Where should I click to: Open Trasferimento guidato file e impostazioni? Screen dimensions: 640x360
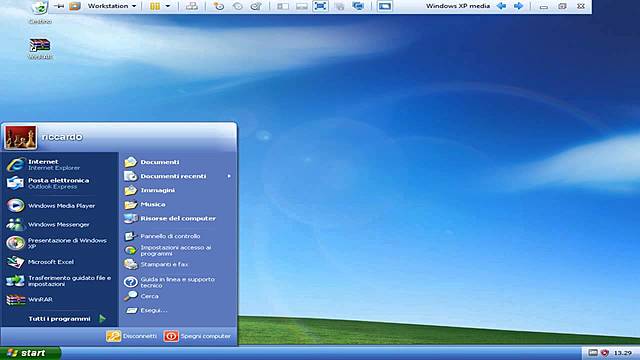60,281
